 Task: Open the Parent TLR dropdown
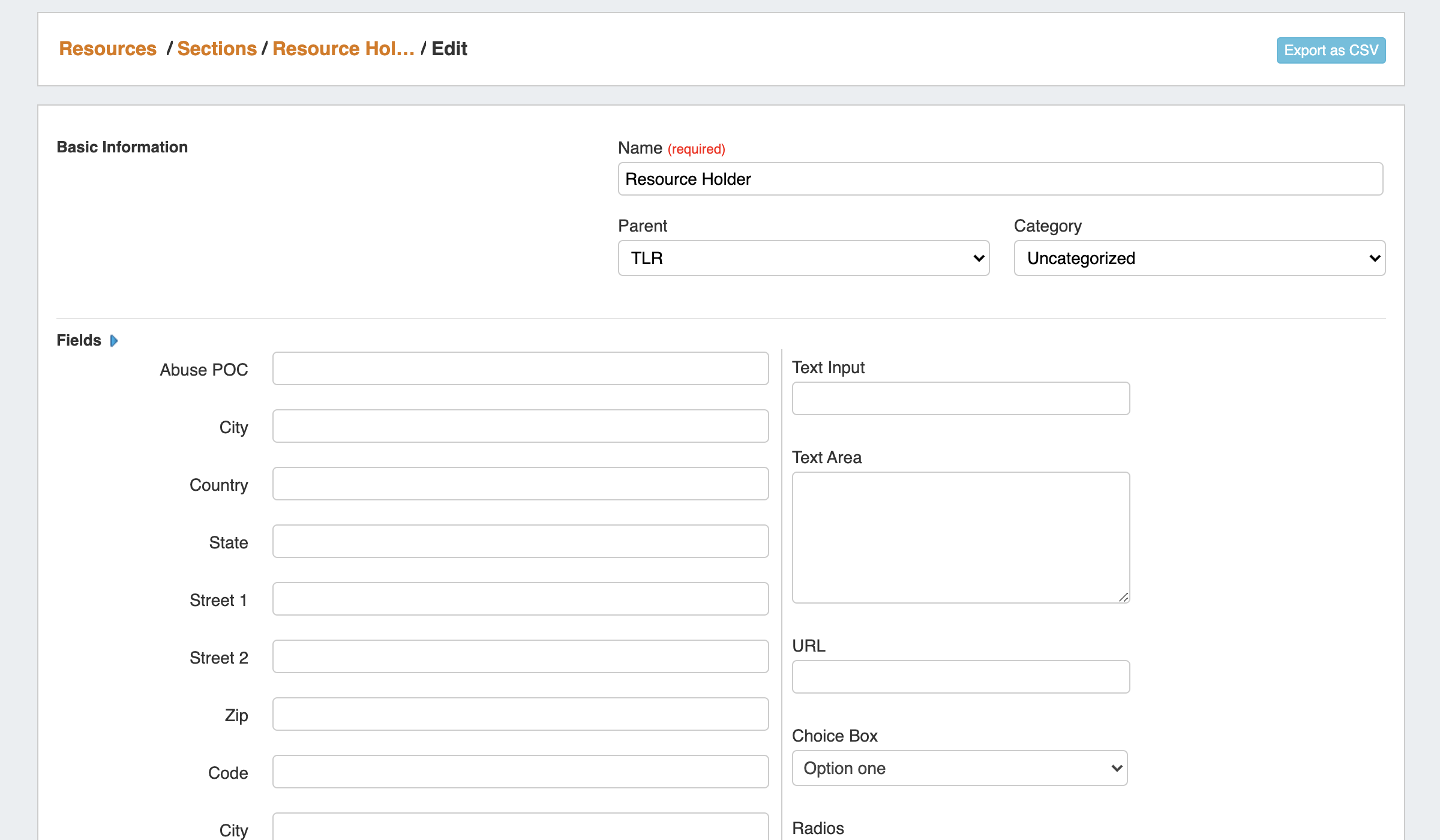click(803, 258)
